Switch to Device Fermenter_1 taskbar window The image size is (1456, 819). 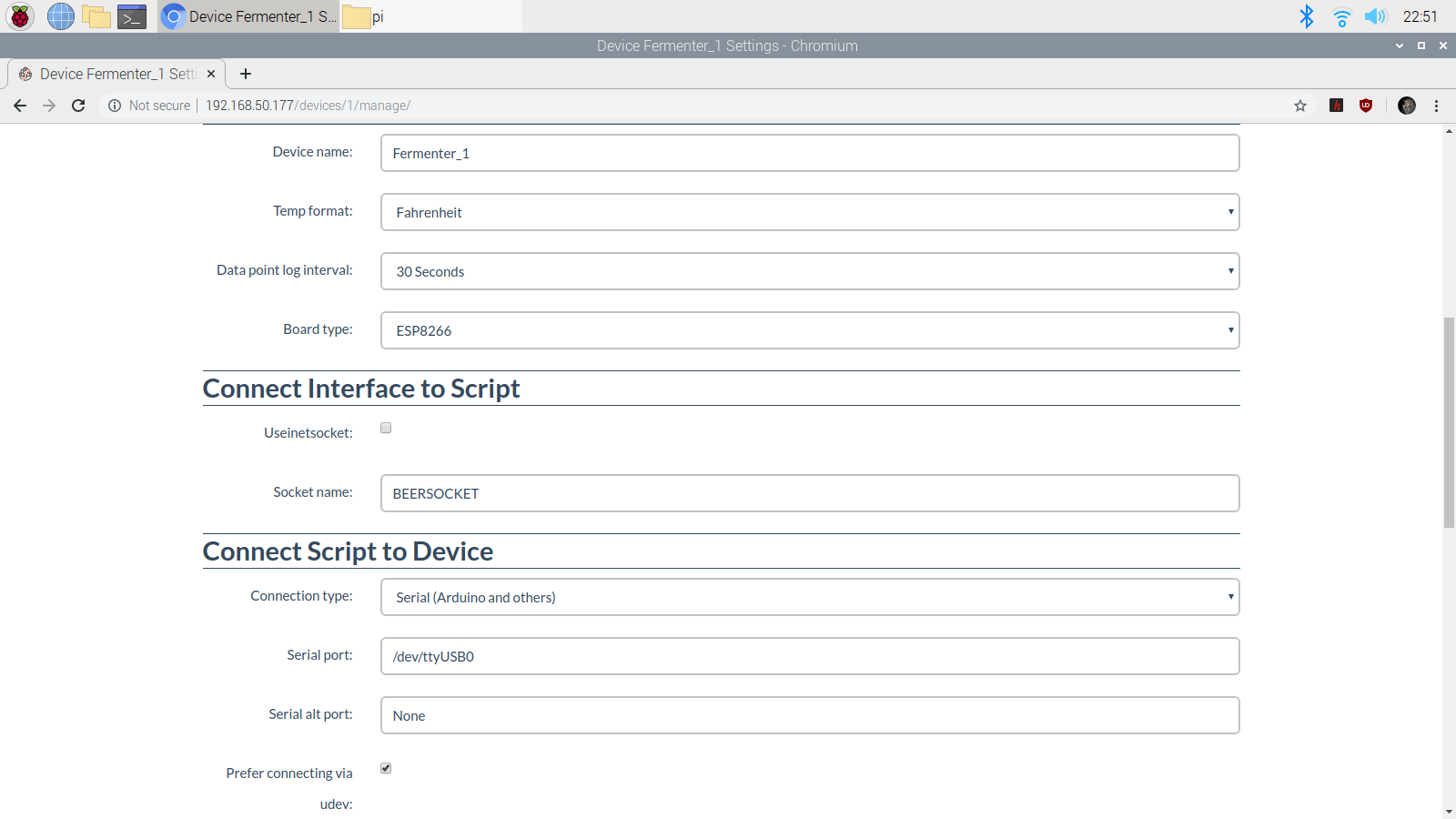(x=248, y=16)
